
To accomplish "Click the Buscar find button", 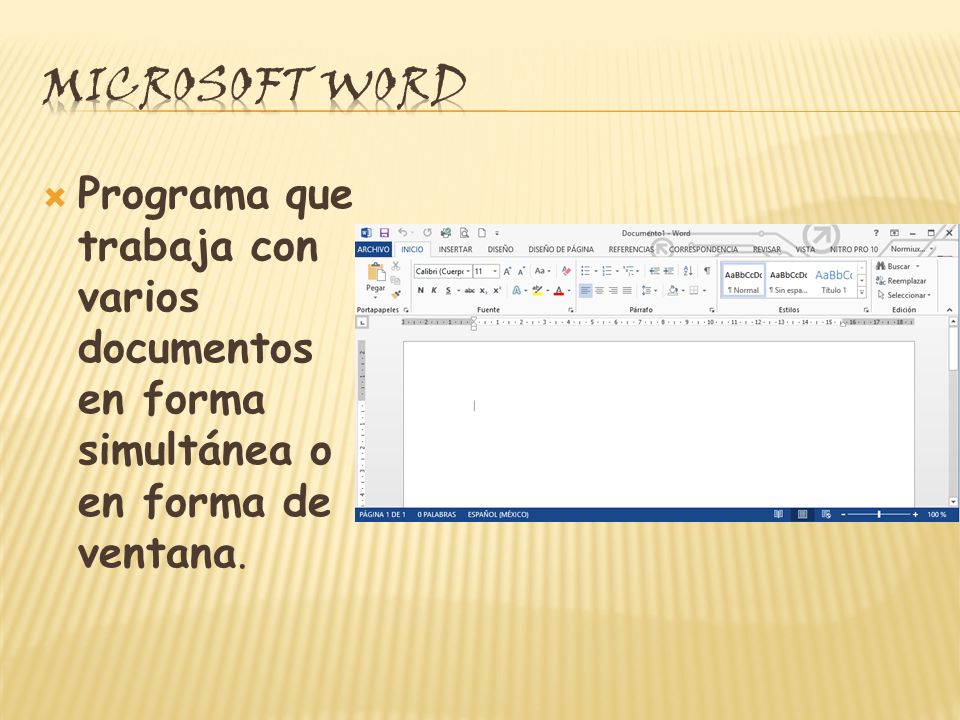I will coord(898,266).
